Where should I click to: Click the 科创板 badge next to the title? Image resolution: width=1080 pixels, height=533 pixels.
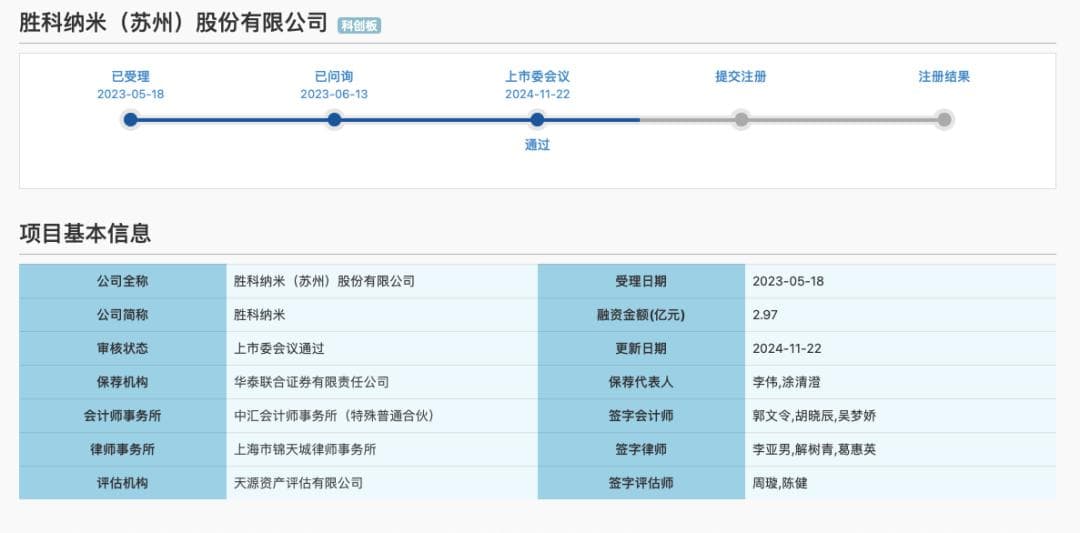point(359,26)
